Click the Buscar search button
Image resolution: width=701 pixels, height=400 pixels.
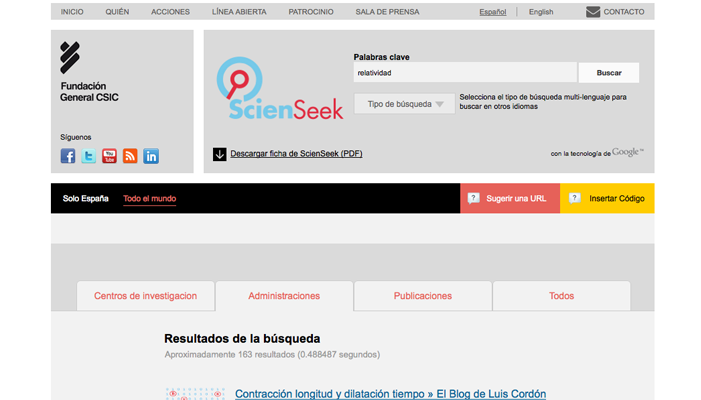(609, 73)
